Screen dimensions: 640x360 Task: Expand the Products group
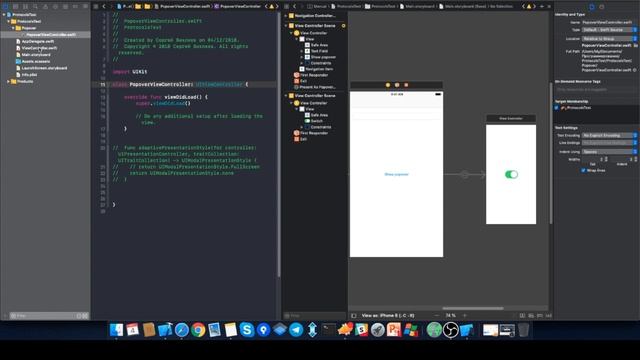click(9, 81)
